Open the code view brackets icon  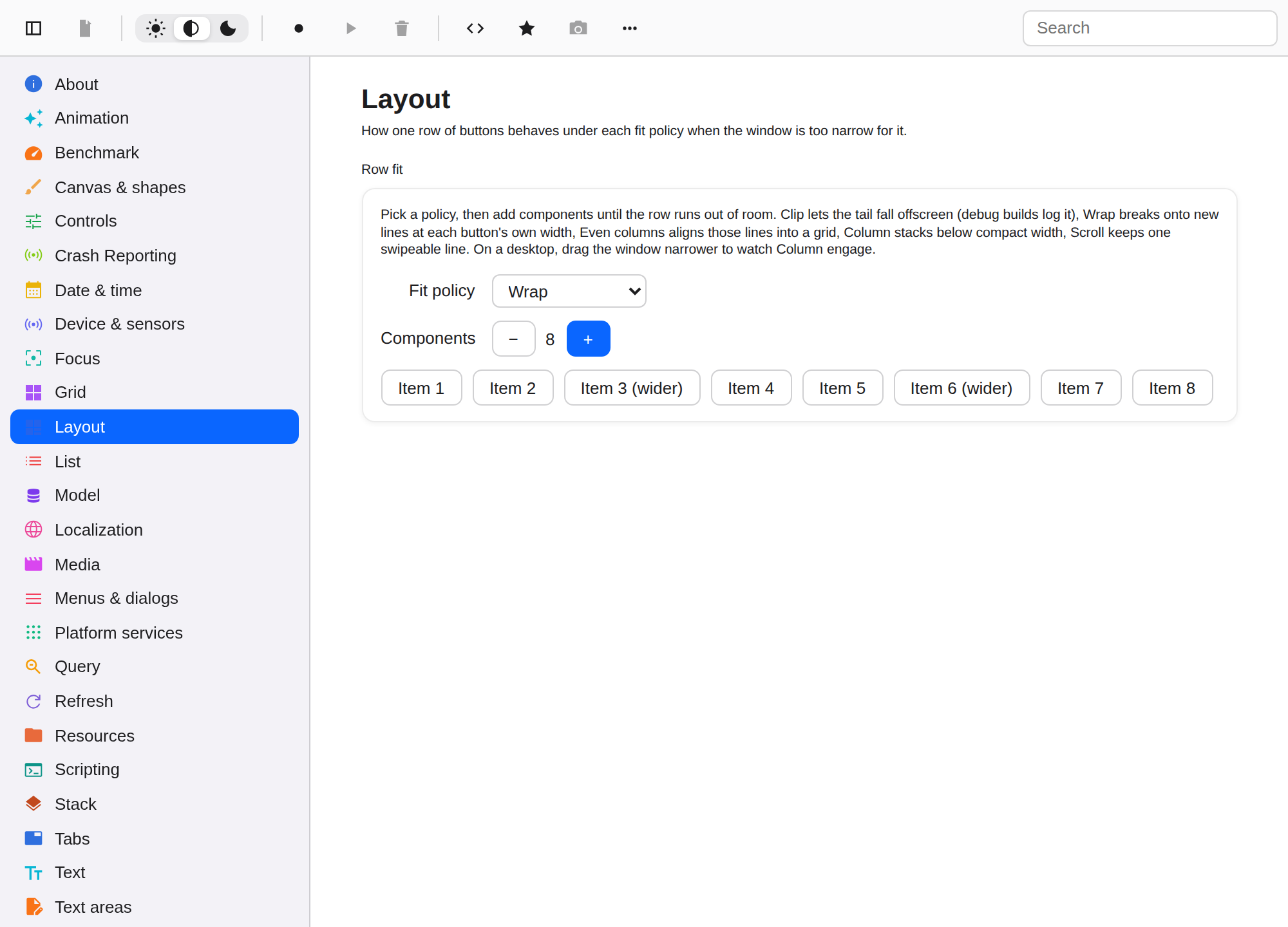click(475, 28)
